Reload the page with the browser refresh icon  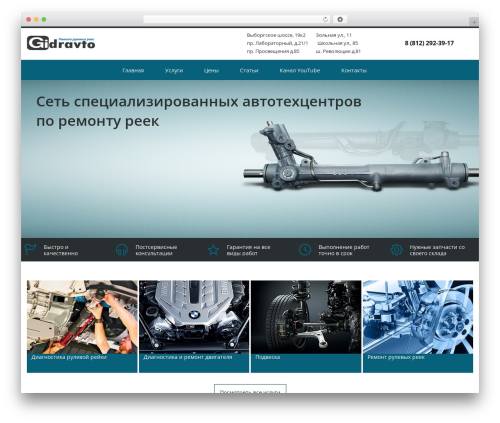tap(325, 19)
